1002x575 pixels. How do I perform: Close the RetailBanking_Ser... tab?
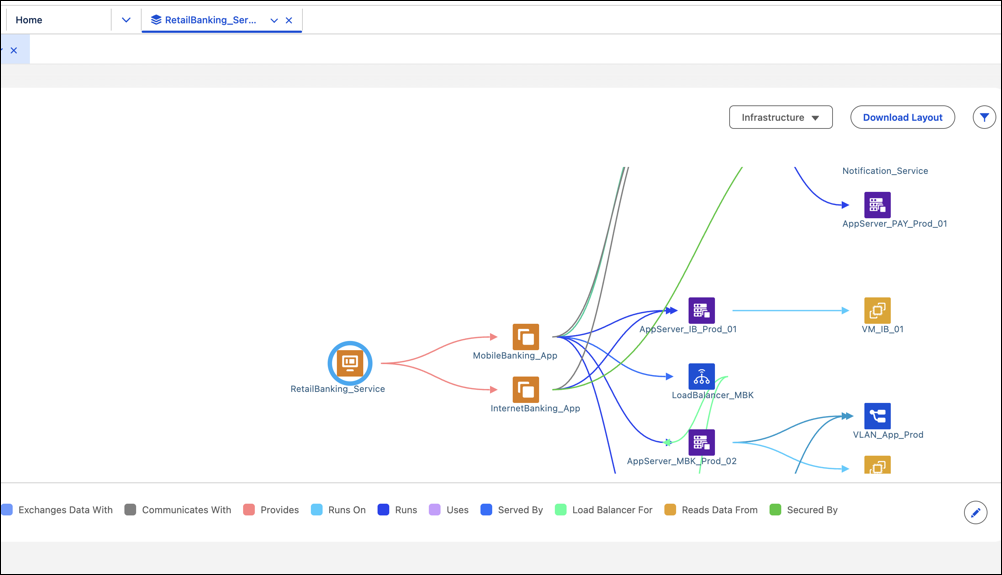tap(289, 20)
